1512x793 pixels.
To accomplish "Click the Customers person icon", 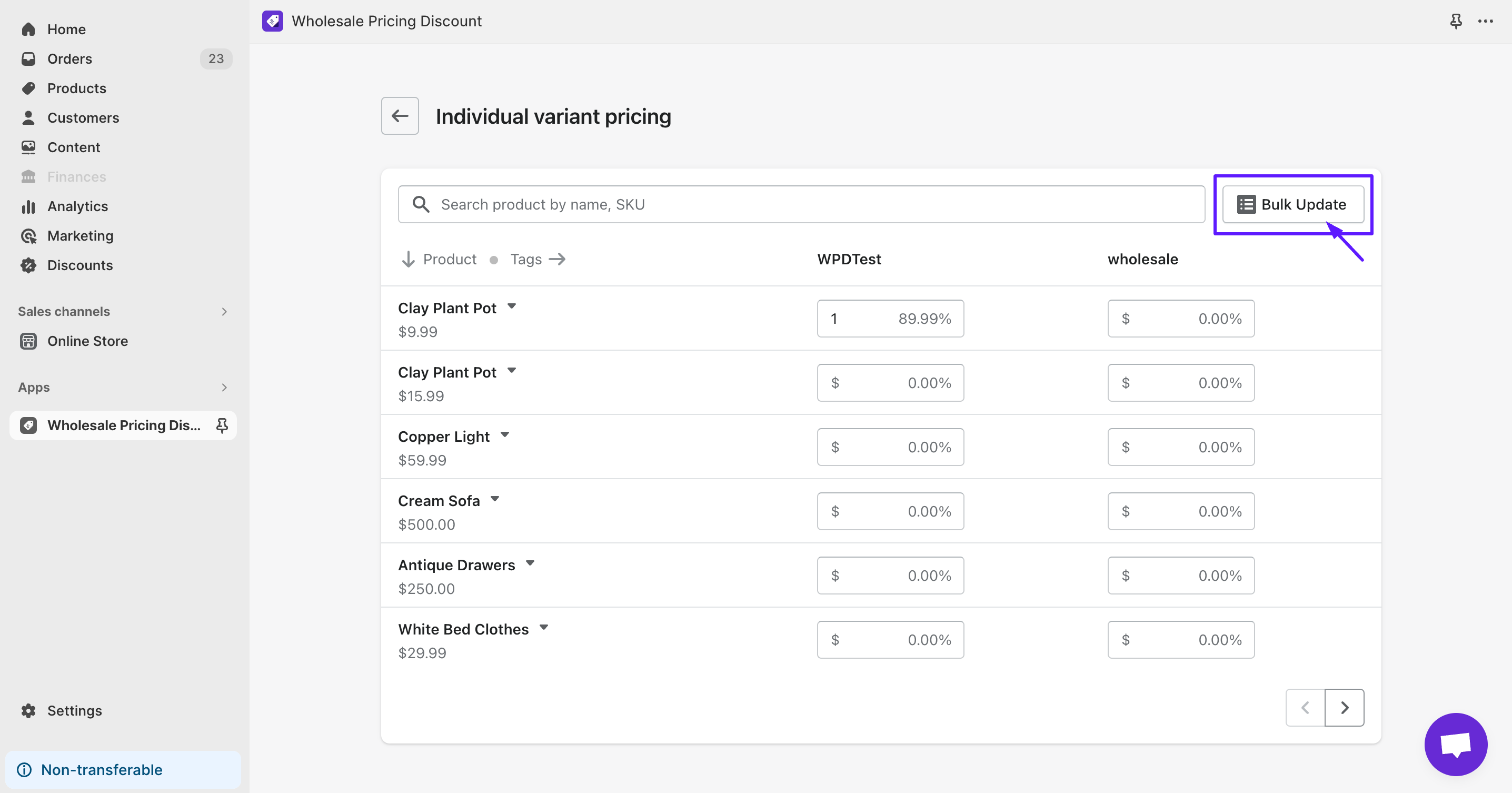I will (x=28, y=117).
